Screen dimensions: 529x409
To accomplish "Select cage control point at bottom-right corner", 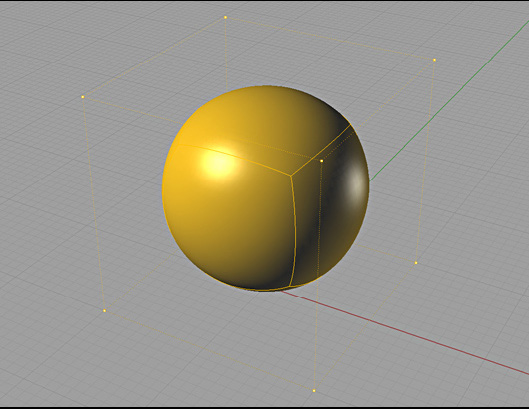I will pos(416,263).
